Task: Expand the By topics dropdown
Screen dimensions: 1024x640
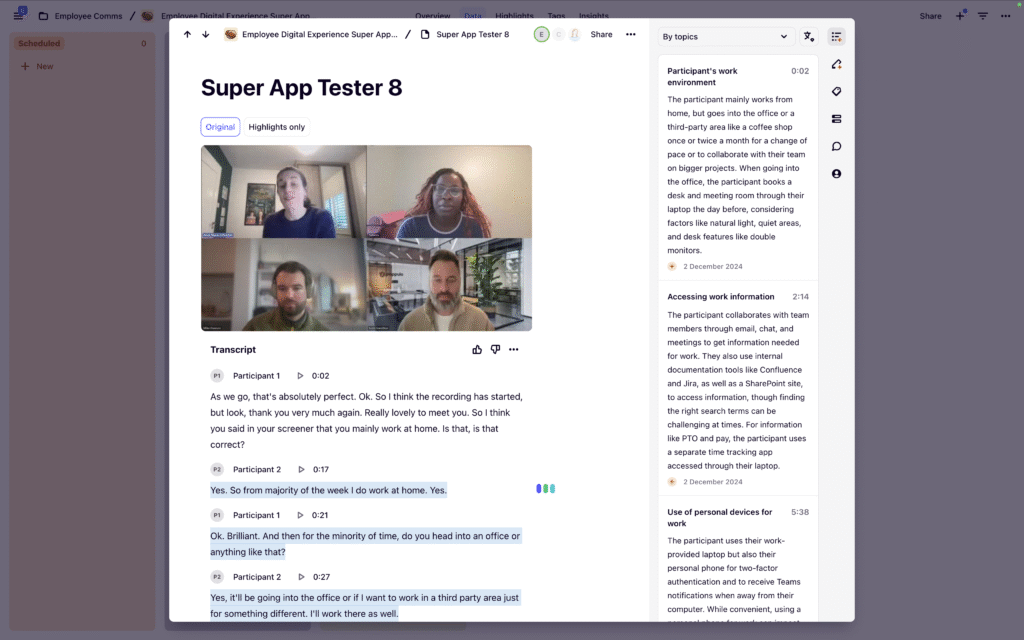Action: coord(725,36)
